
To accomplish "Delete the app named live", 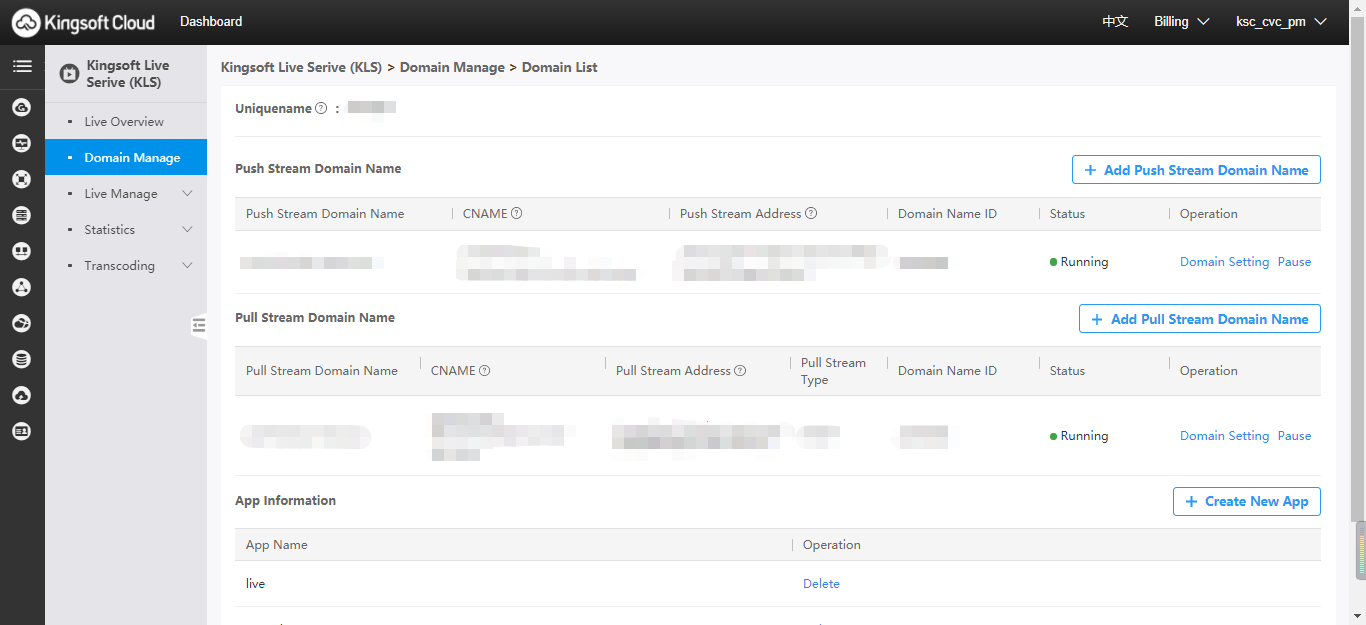I will coord(821,584).
